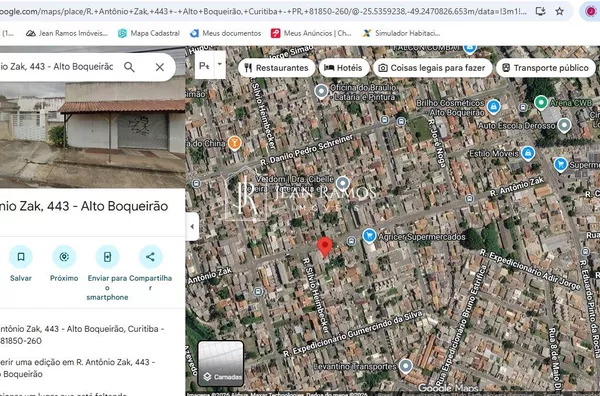
Task: Bookmark page with the star icon
Action: (x=559, y=11)
